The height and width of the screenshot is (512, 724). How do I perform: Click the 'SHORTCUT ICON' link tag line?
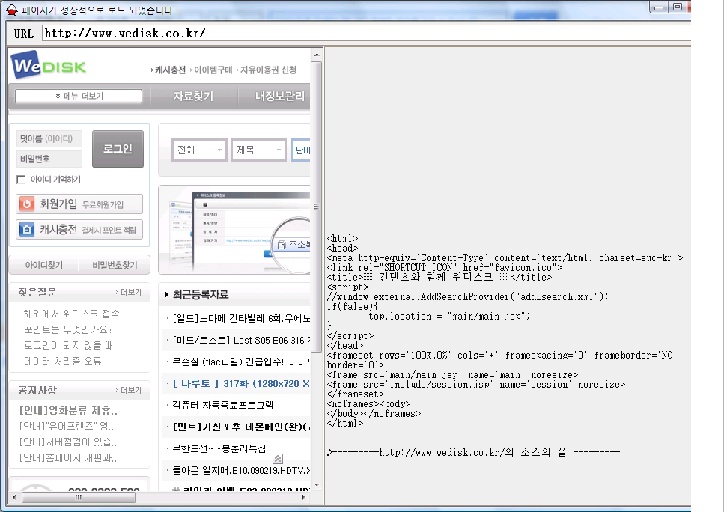444,267
